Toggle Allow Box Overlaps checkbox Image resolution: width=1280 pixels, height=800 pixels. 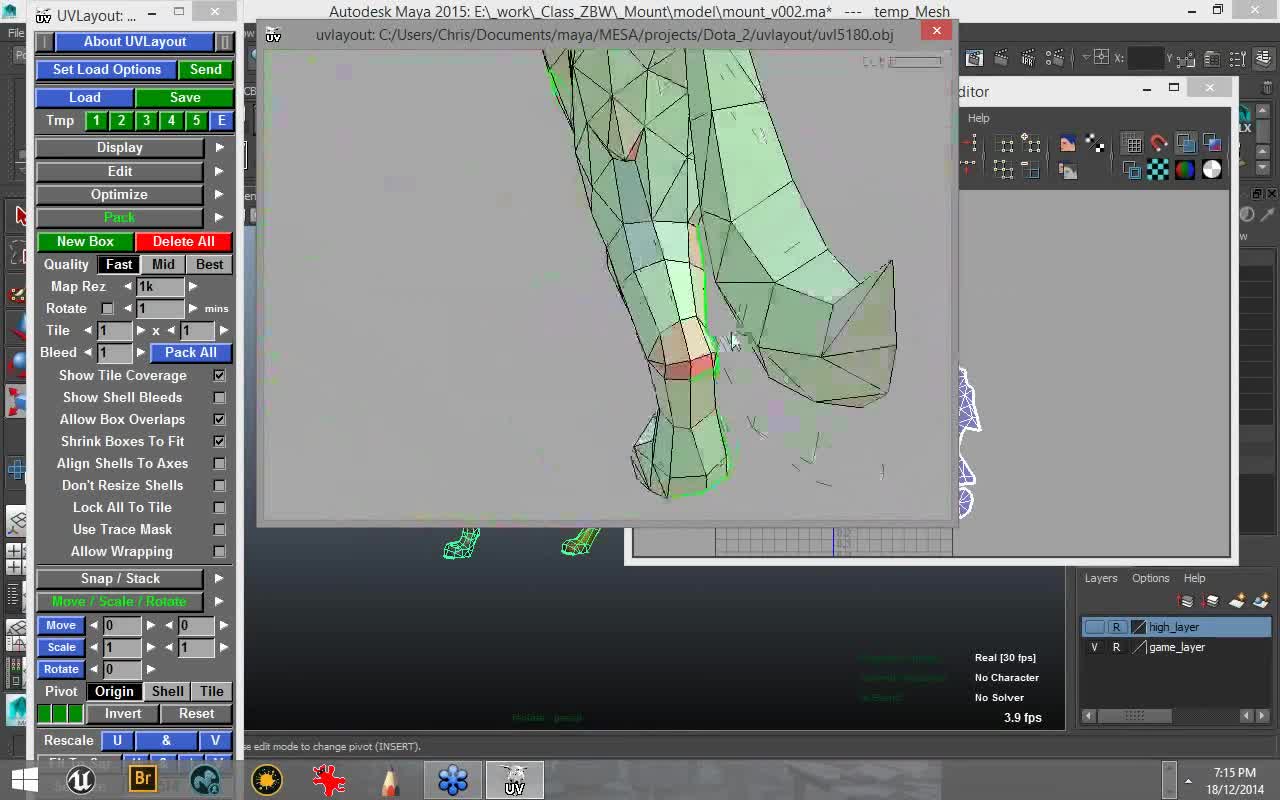pos(219,419)
